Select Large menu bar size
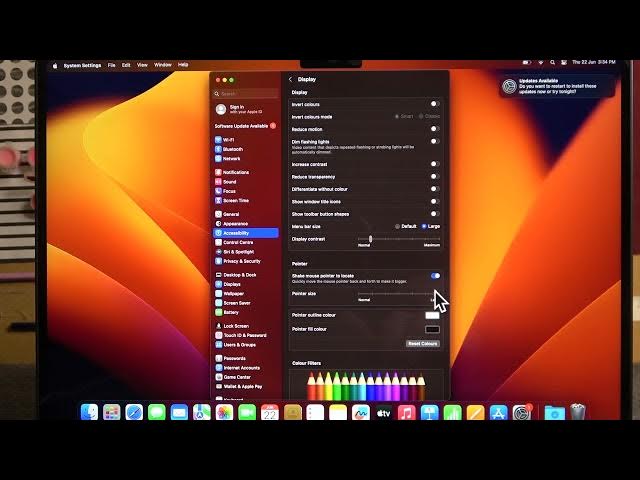 click(x=431, y=226)
